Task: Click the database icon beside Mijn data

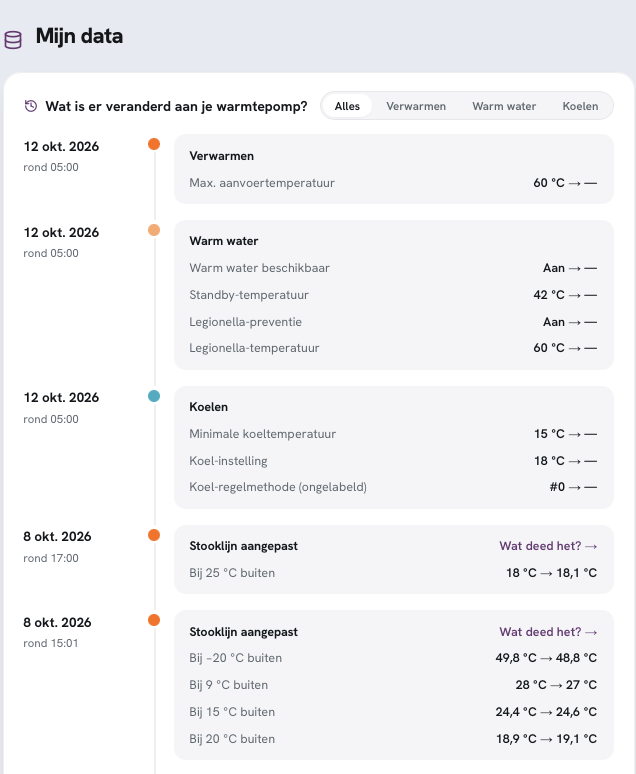Action: pyautogui.click(x=13, y=40)
